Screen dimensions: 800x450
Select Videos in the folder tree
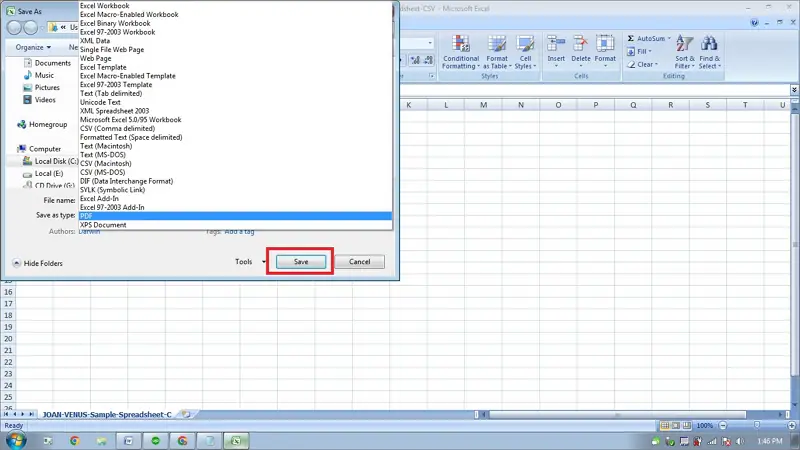tap(39, 99)
